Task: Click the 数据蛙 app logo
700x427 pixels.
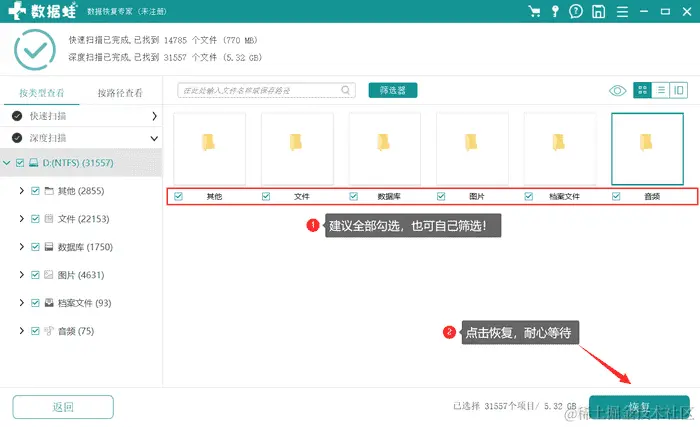Action: click(42, 11)
